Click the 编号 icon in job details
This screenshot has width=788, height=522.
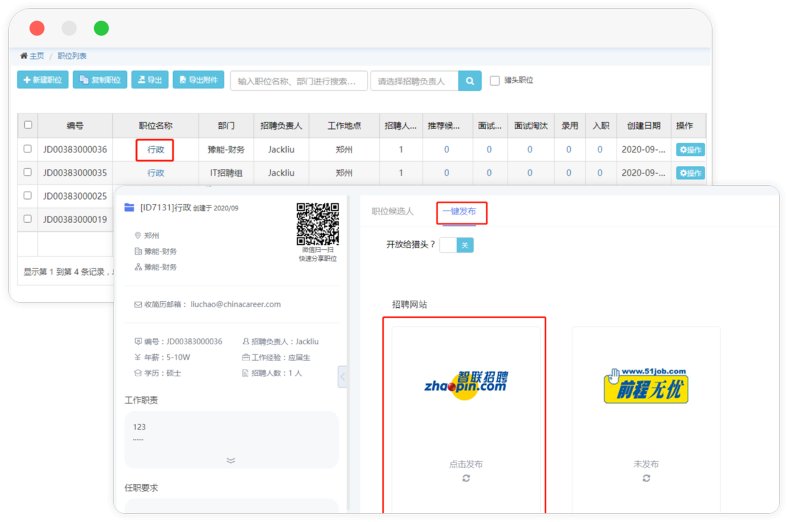[138, 342]
